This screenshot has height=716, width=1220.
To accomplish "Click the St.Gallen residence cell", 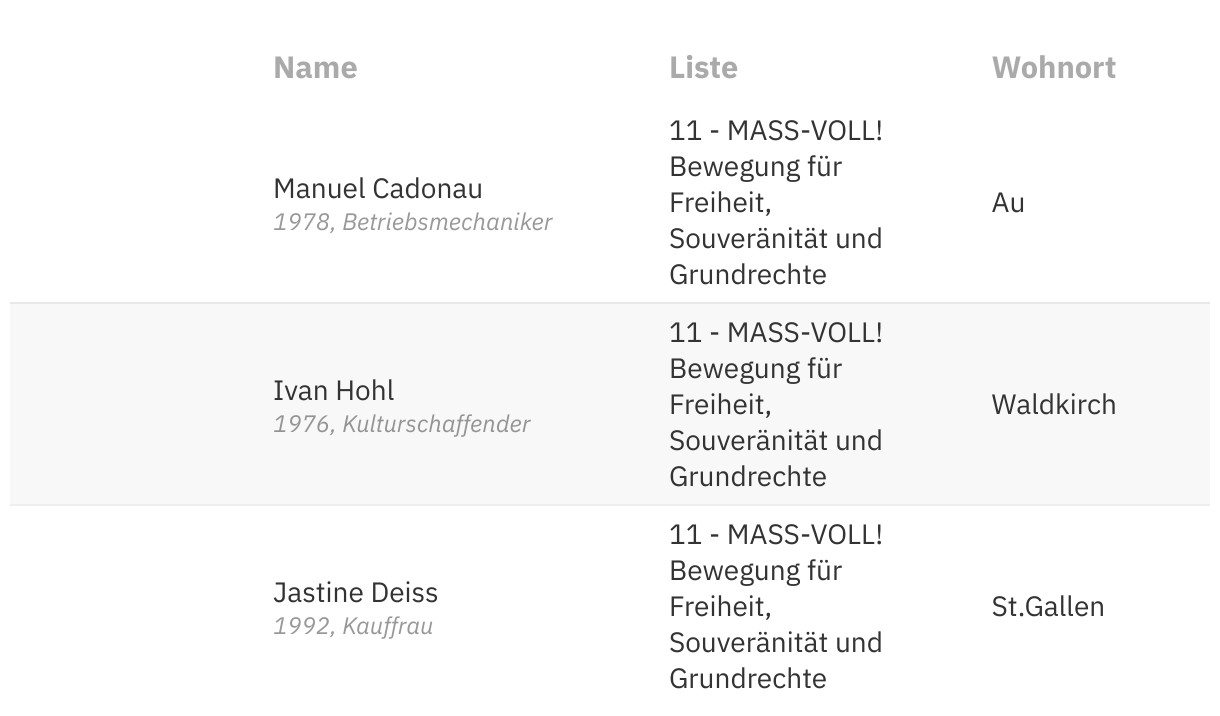I will pos(1047,607).
